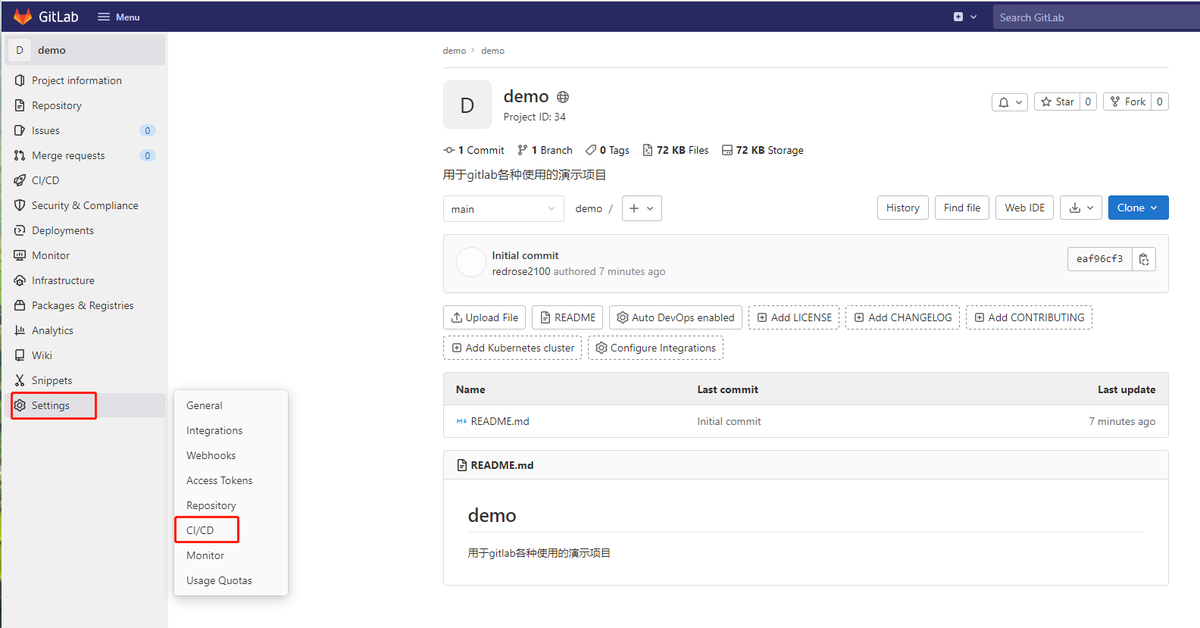Click the Security & Compliance shield icon
This screenshot has height=628, width=1200.
20,205
